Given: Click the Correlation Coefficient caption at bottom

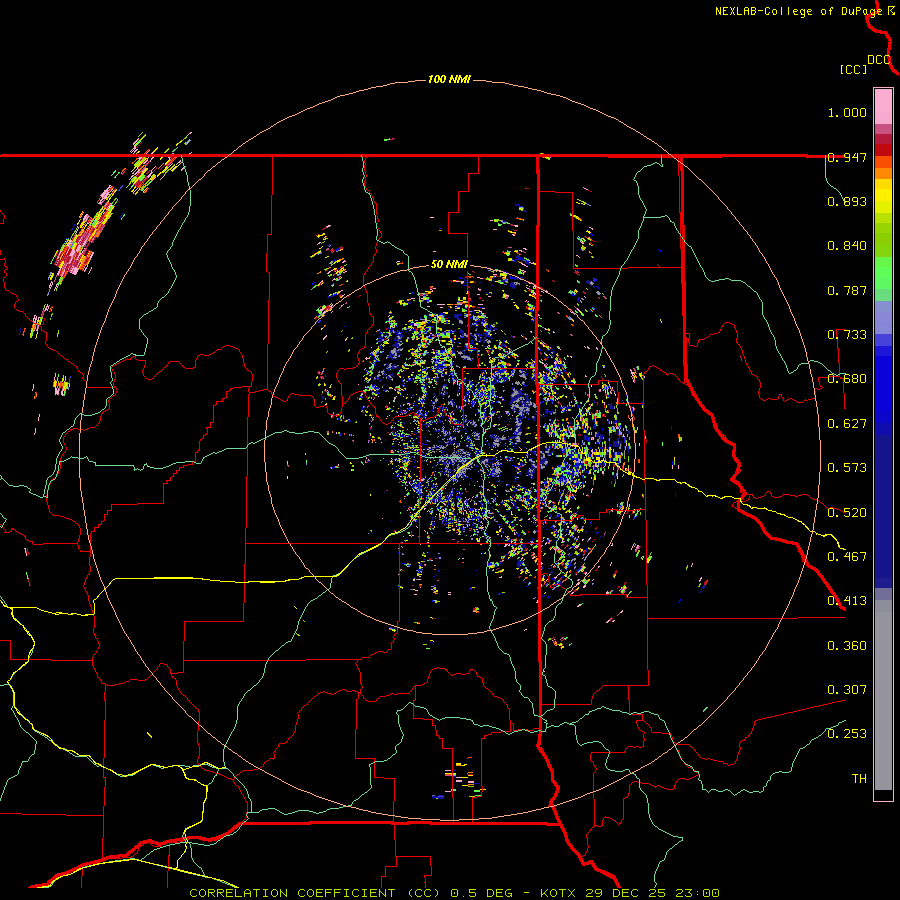Looking at the screenshot, I should click(x=454, y=893).
